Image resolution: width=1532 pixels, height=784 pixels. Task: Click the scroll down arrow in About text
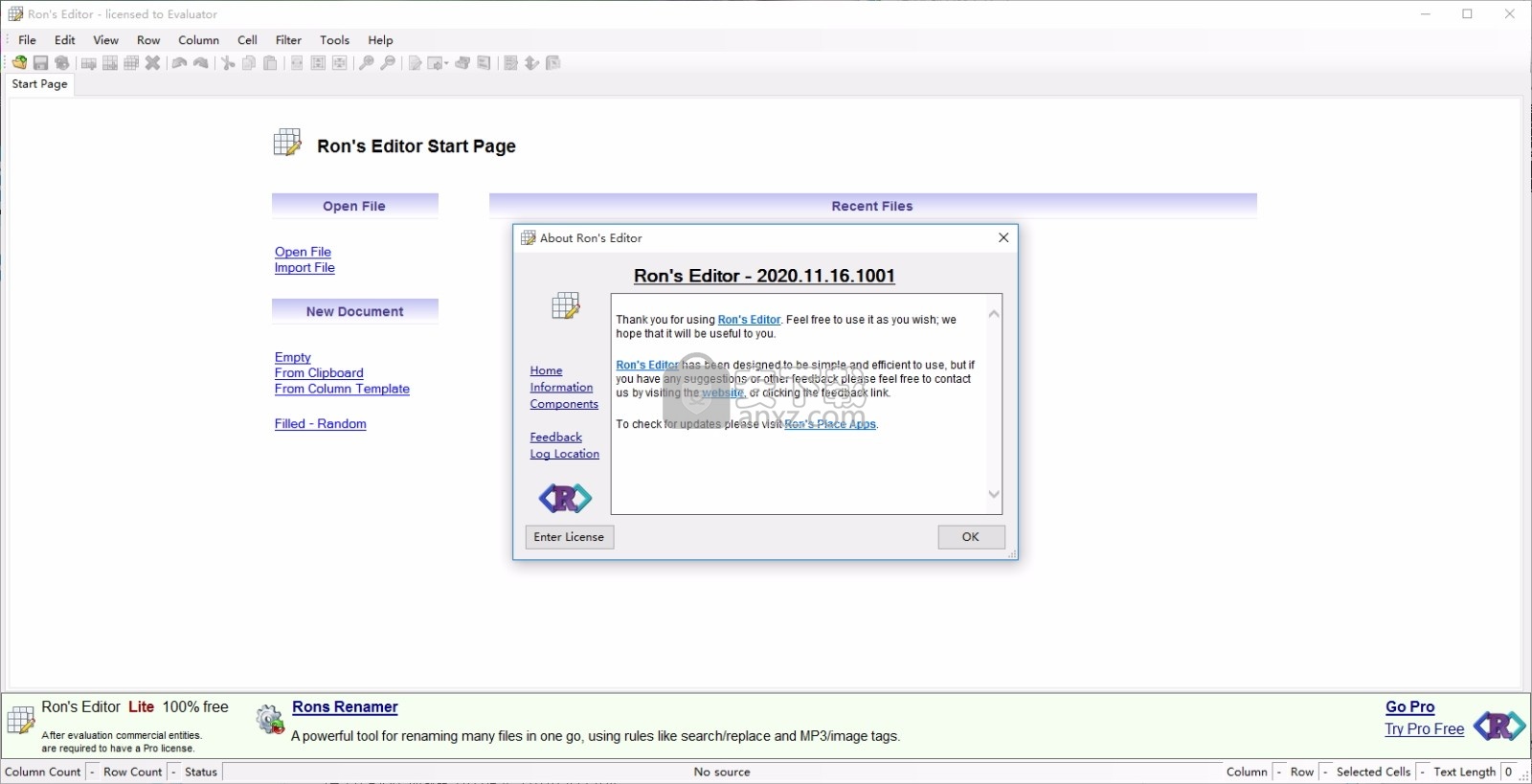tap(994, 494)
